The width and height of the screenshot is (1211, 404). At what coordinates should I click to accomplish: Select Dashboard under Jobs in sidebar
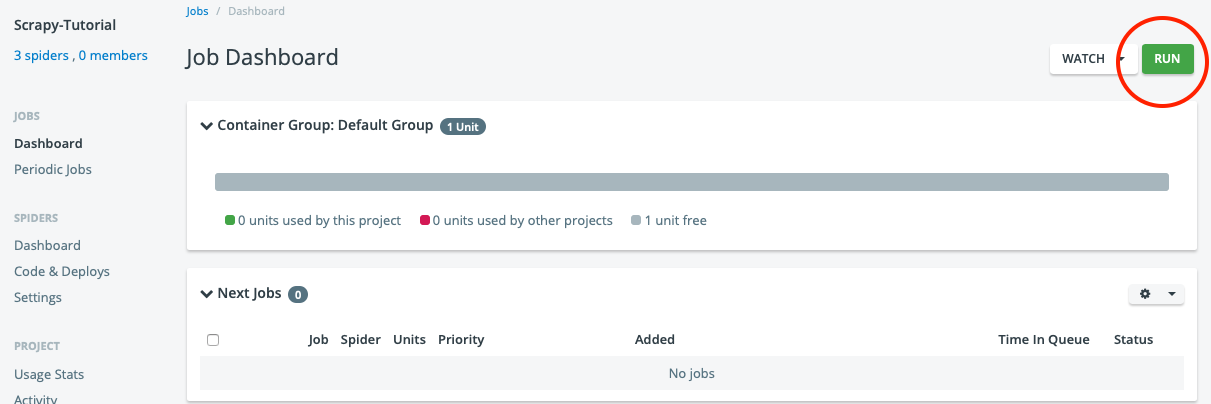point(48,144)
